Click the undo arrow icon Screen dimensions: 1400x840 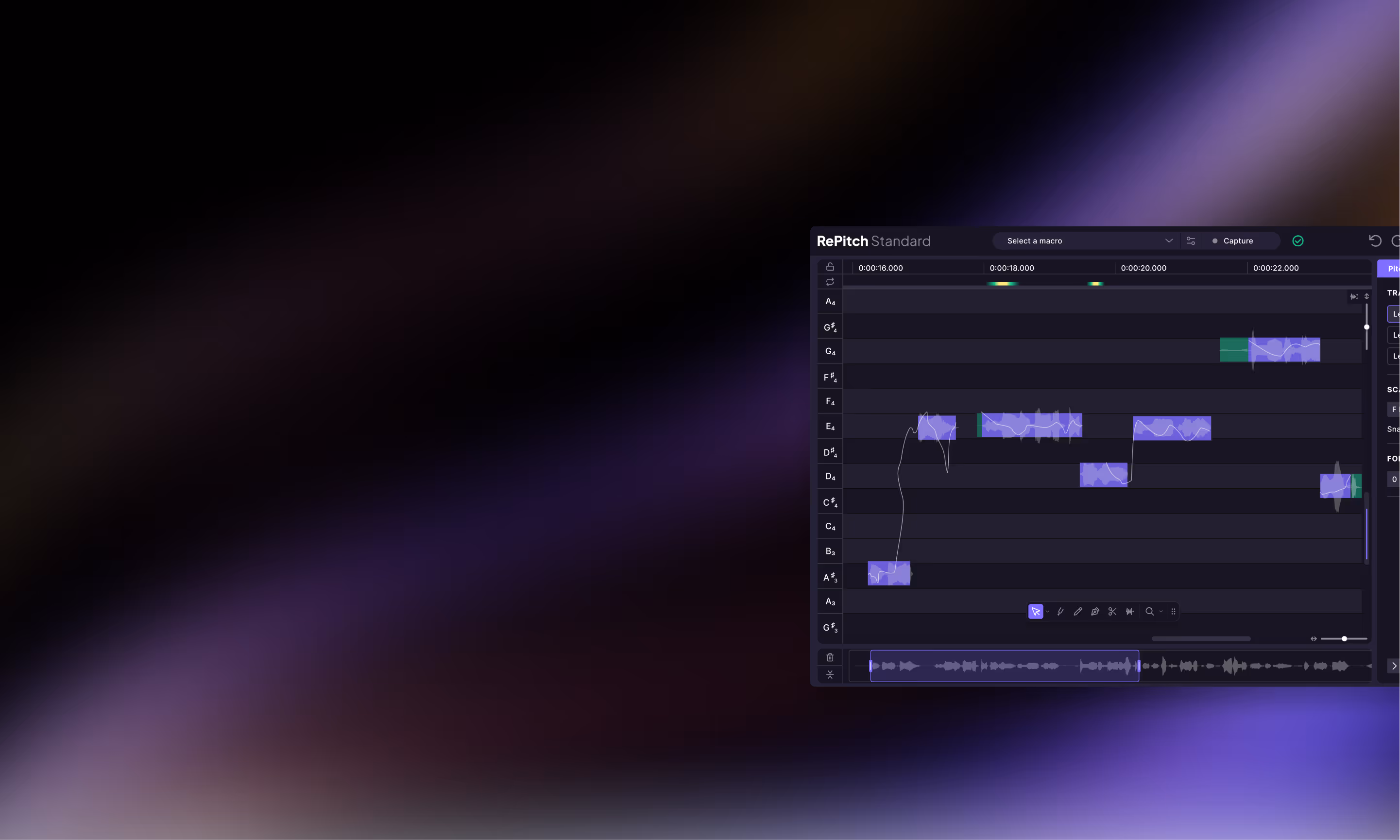[1375, 240]
